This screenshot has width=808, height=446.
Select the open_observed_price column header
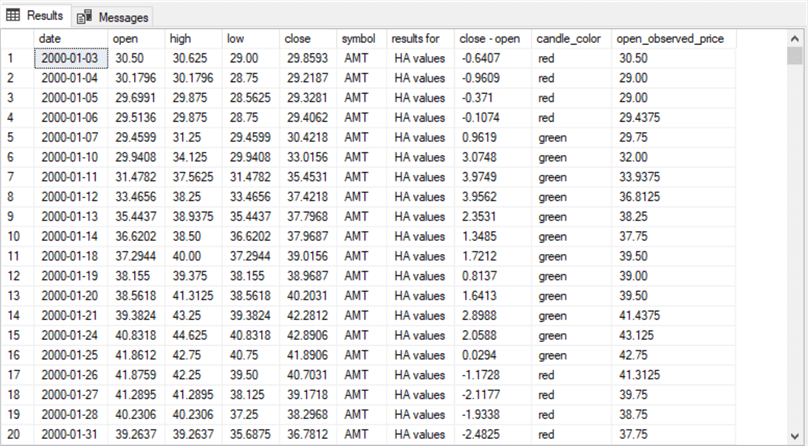[674, 39]
